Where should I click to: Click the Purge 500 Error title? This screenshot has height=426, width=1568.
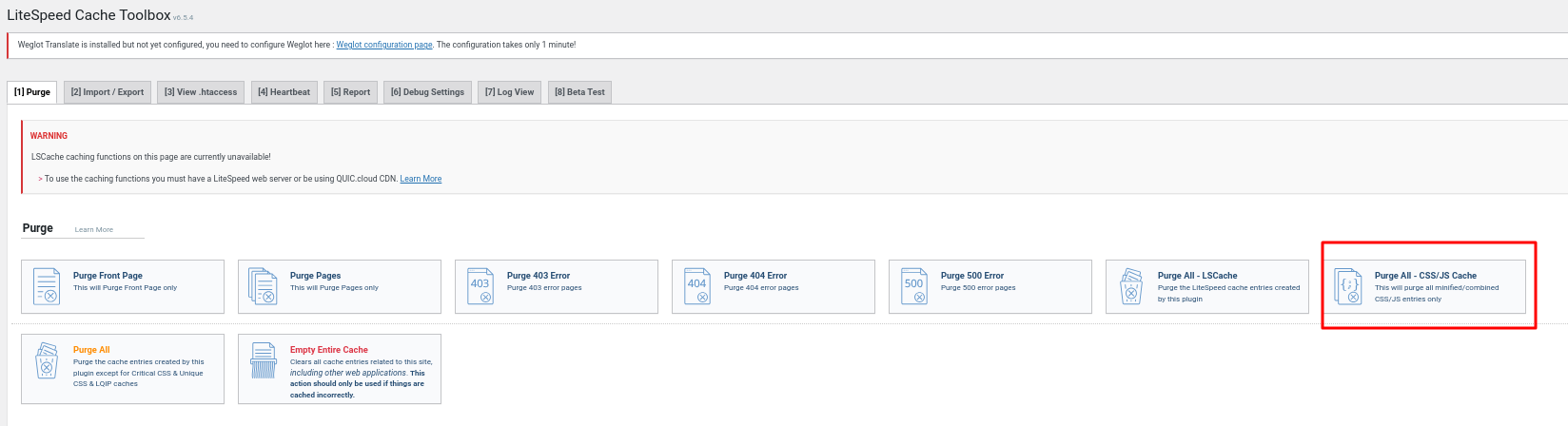click(972, 276)
